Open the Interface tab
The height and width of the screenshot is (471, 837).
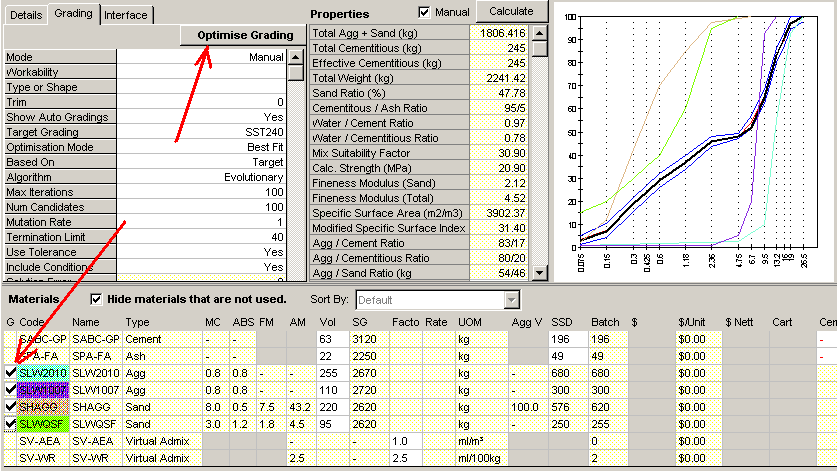tap(126, 15)
